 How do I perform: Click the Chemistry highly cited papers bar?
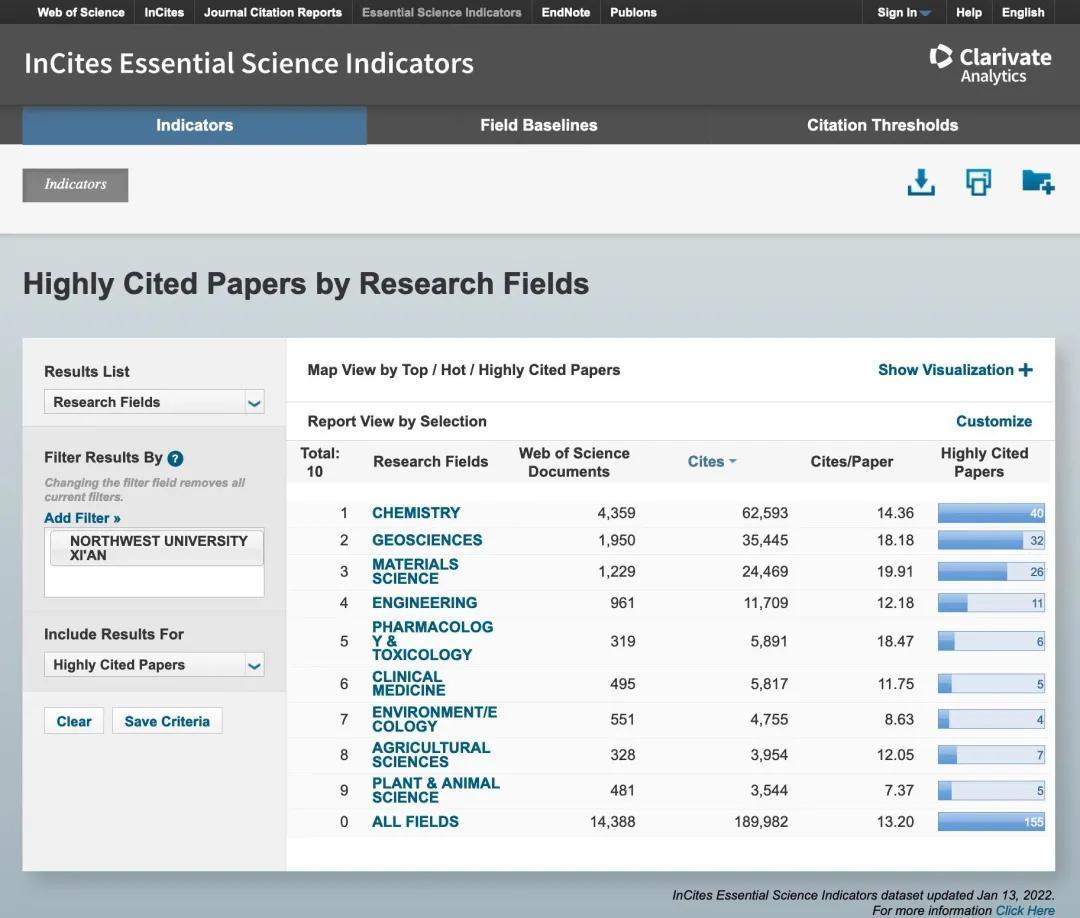pyautogui.click(x=990, y=513)
